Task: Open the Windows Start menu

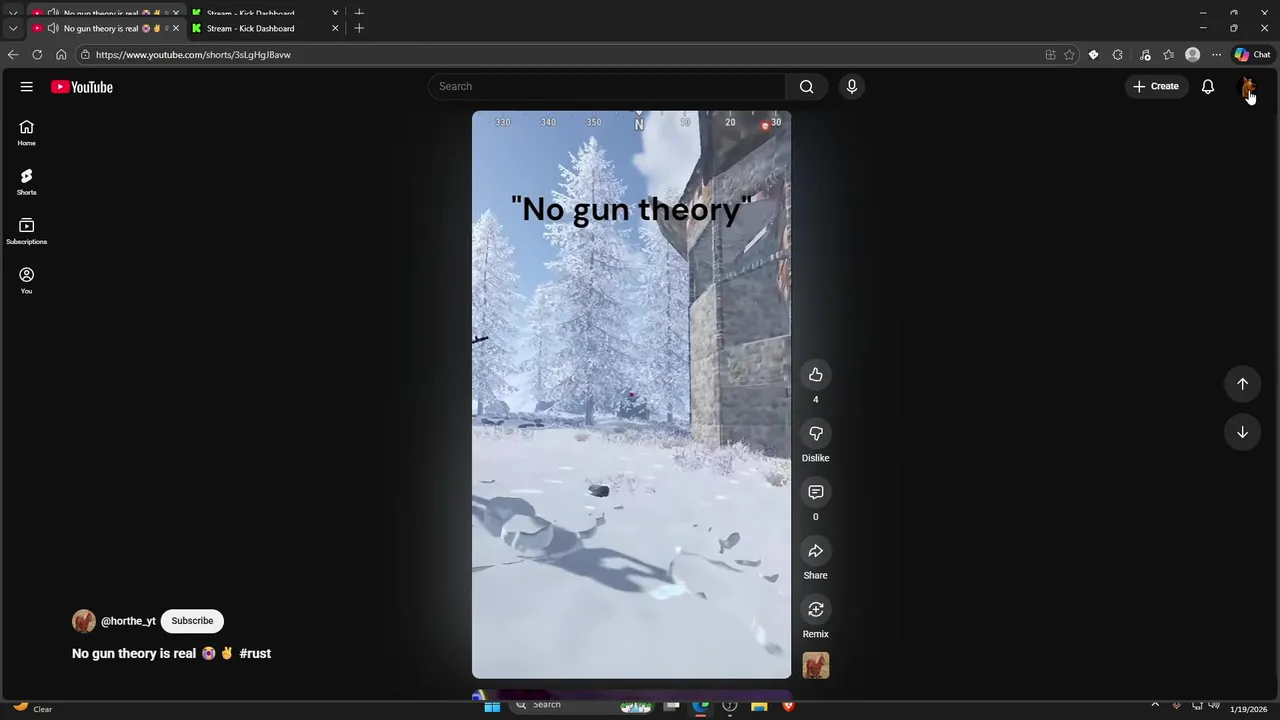Action: pos(492,706)
